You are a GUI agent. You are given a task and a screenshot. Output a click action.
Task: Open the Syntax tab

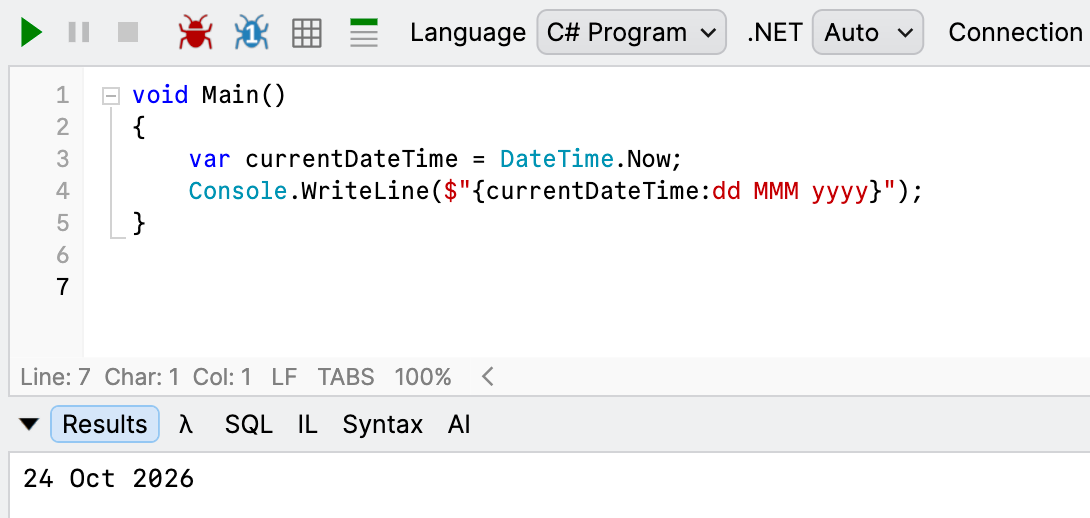[x=382, y=424]
